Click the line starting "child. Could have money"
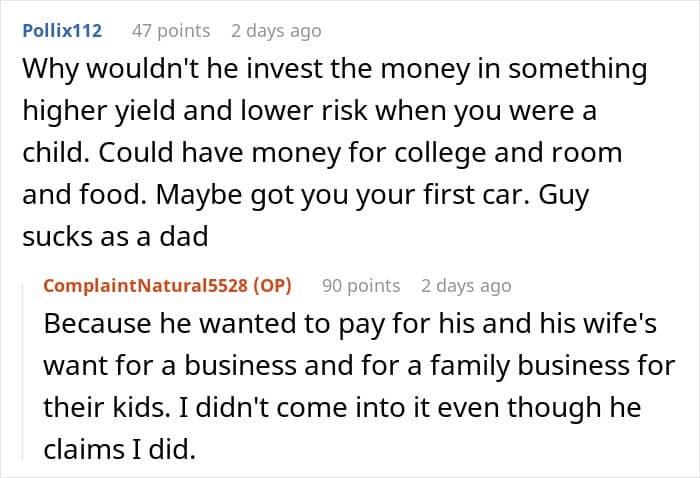This screenshot has height=478, width=700. point(322,153)
